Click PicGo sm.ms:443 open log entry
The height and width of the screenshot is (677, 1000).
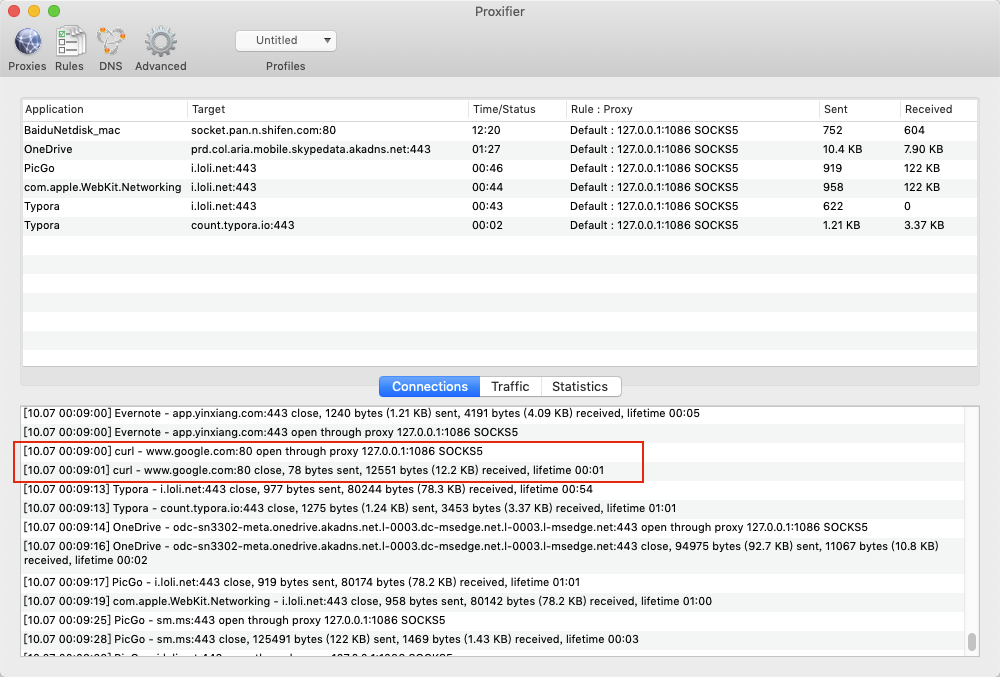click(492, 620)
